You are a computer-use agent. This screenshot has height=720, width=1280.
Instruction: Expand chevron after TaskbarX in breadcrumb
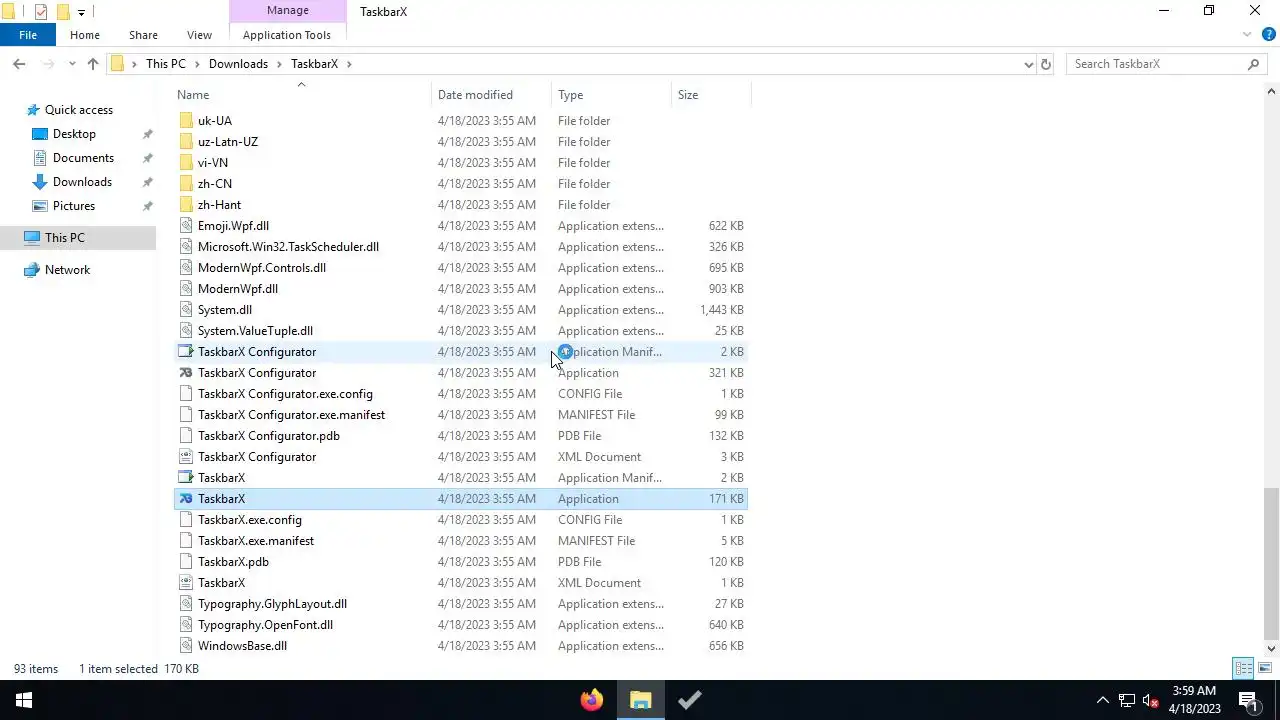(349, 64)
